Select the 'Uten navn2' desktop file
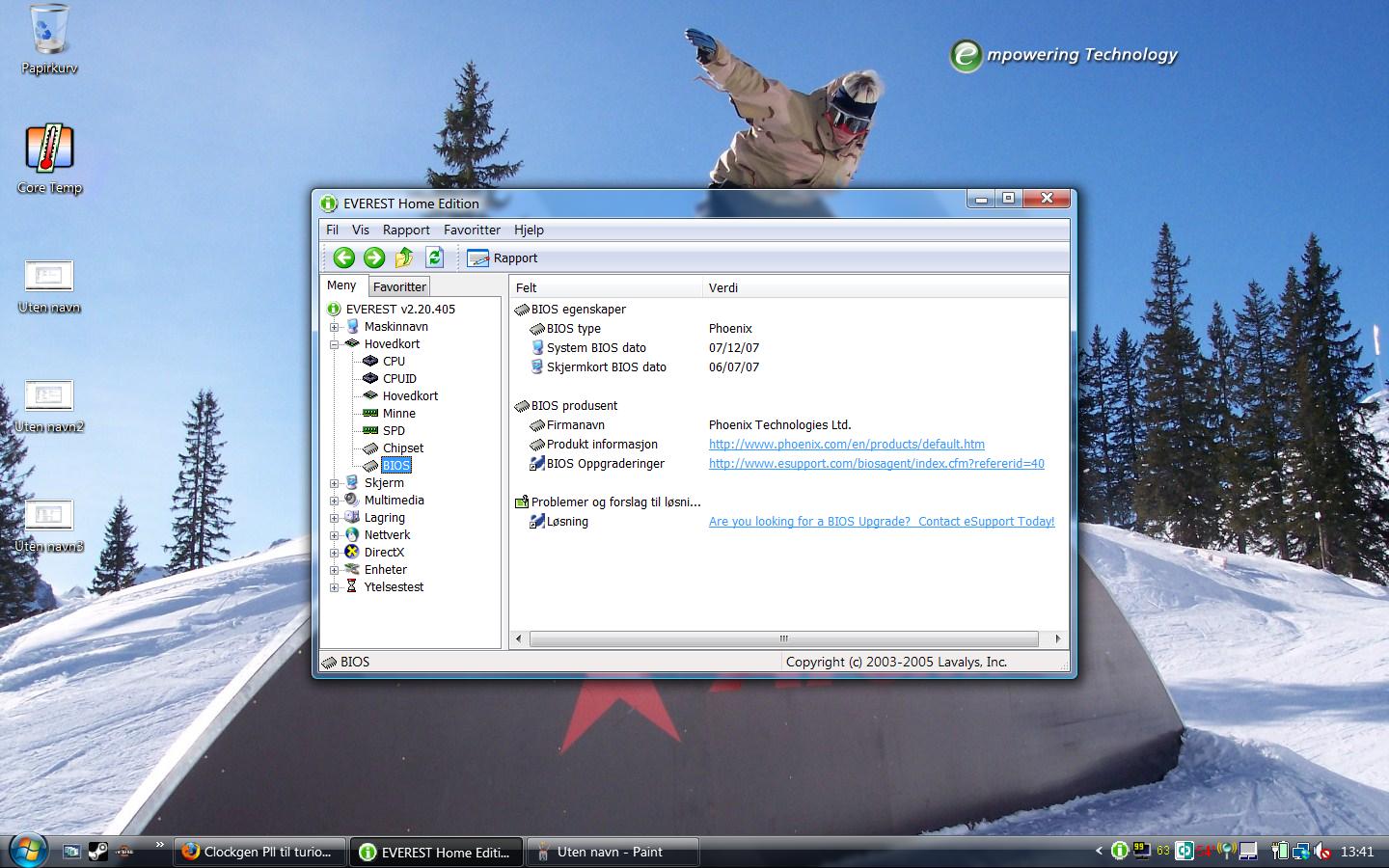The width and height of the screenshot is (1389, 868). coord(49,405)
